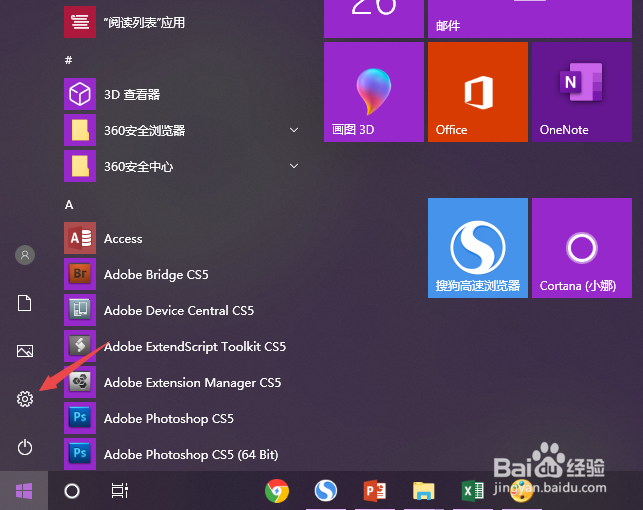643x510 pixels.
Task: Click the 阅读列表 app icon
Action: [x=80, y=22]
